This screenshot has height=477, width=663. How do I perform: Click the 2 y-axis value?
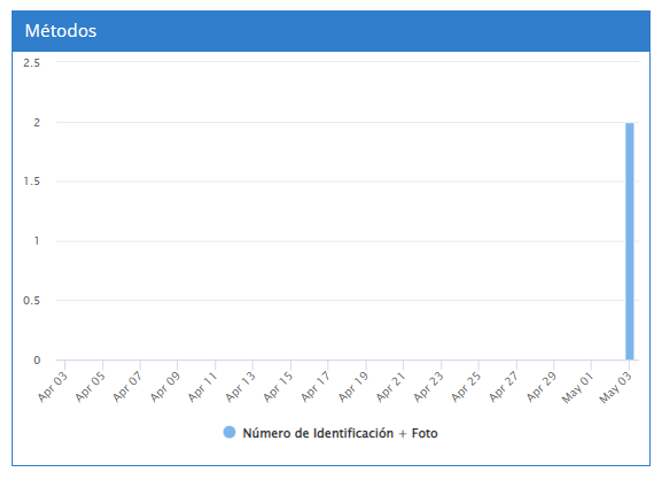pos(36,122)
